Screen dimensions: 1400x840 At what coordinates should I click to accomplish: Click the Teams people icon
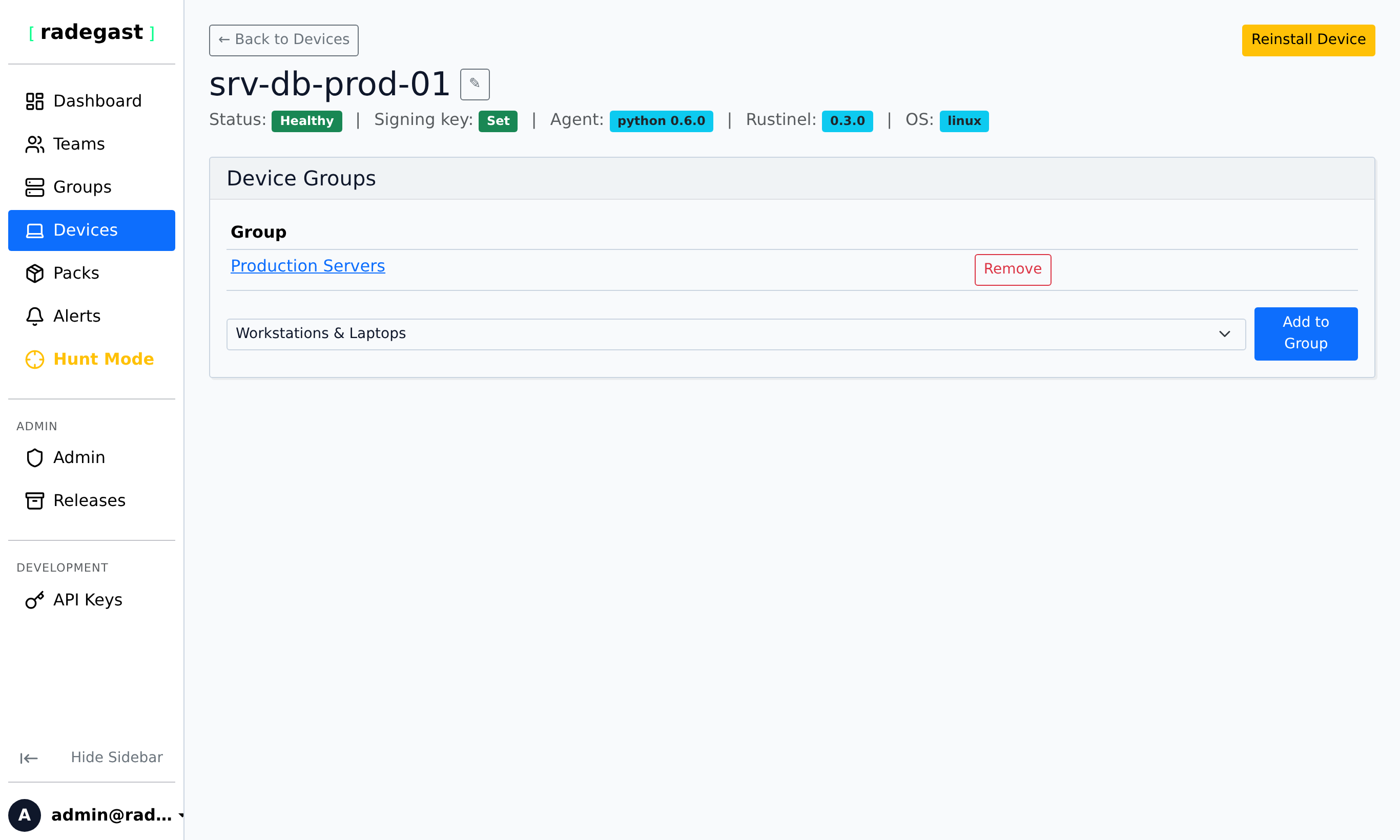34,144
